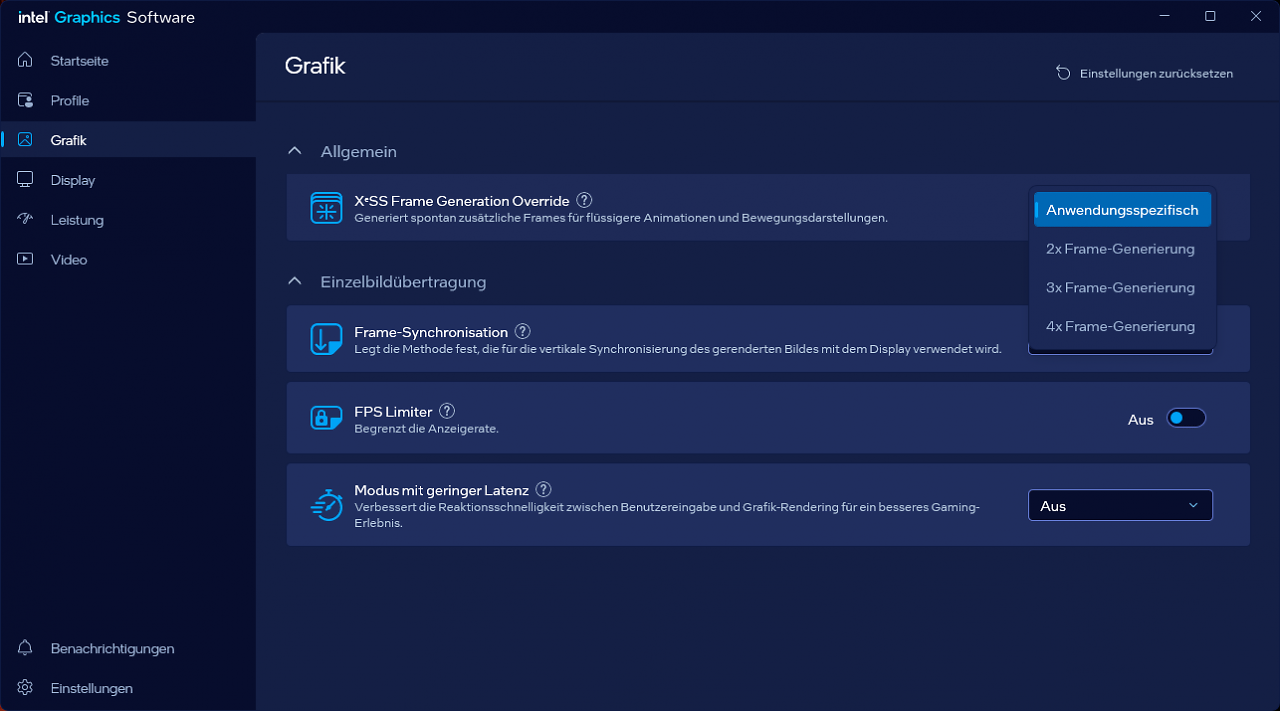The height and width of the screenshot is (711, 1280).
Task: Select Anwendungsspezifisch in the dropdown list
Action: tap(1122, 210)
